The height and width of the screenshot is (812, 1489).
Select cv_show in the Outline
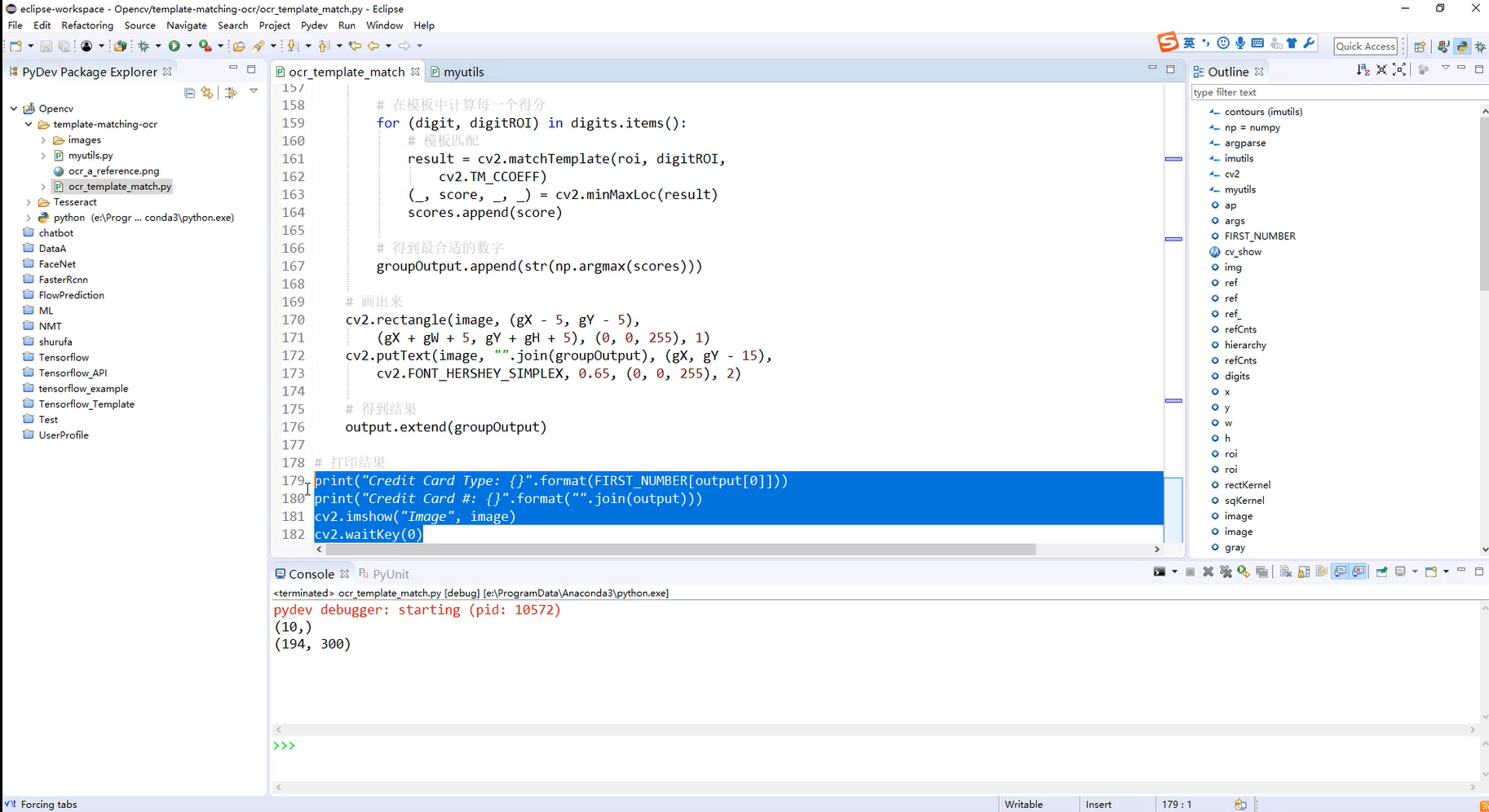point(1243,252)
